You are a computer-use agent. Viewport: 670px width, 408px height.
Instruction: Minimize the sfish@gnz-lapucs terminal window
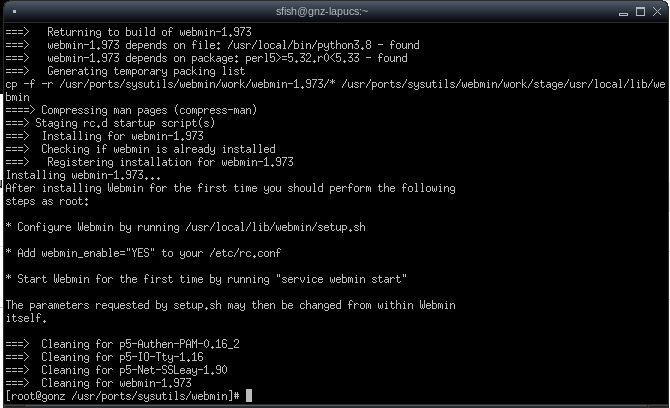[x=623, y=12]
